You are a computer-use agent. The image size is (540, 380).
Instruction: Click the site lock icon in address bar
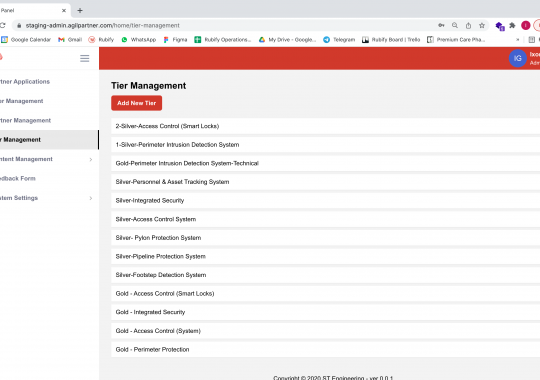tap(19, 25)
